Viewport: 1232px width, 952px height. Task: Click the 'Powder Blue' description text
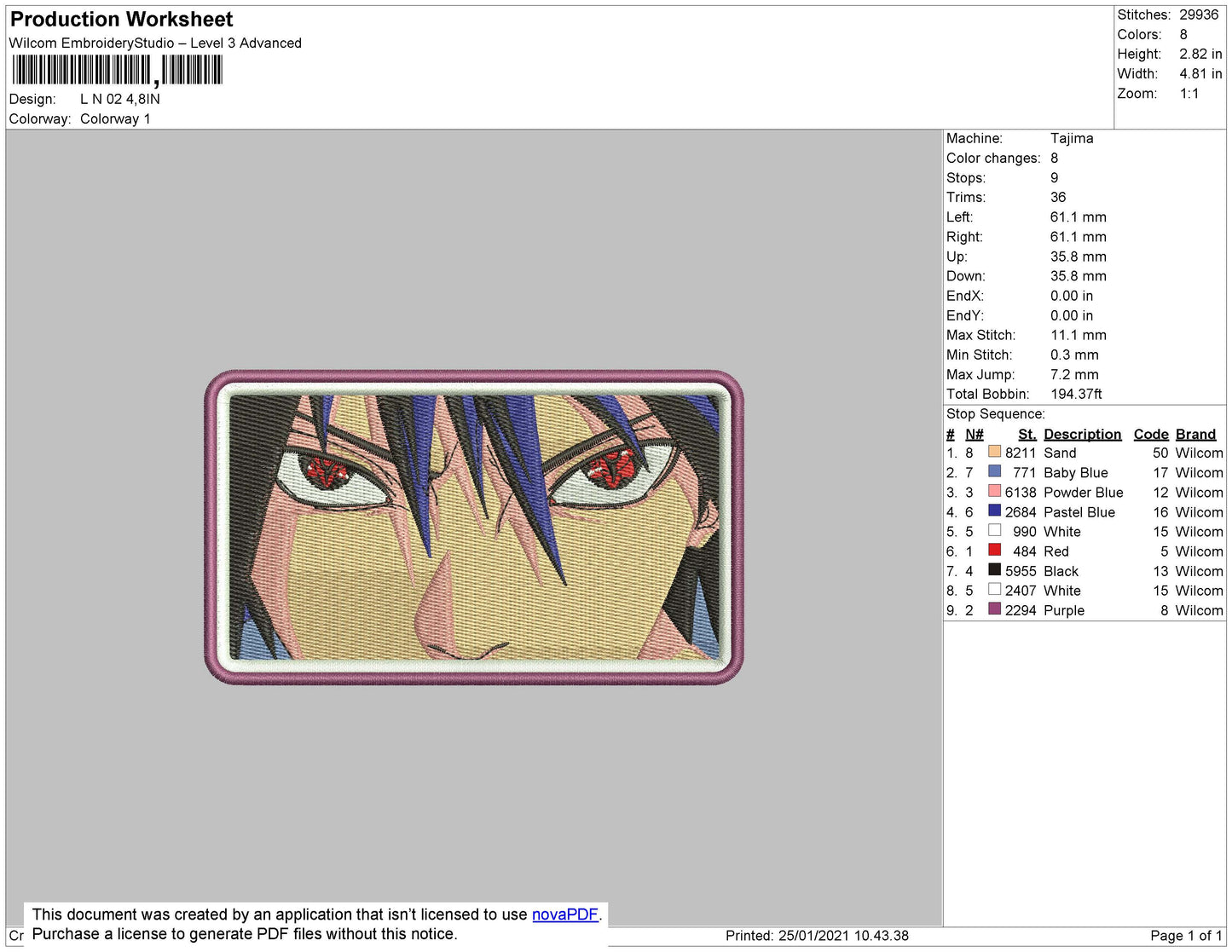point(1084,493)
